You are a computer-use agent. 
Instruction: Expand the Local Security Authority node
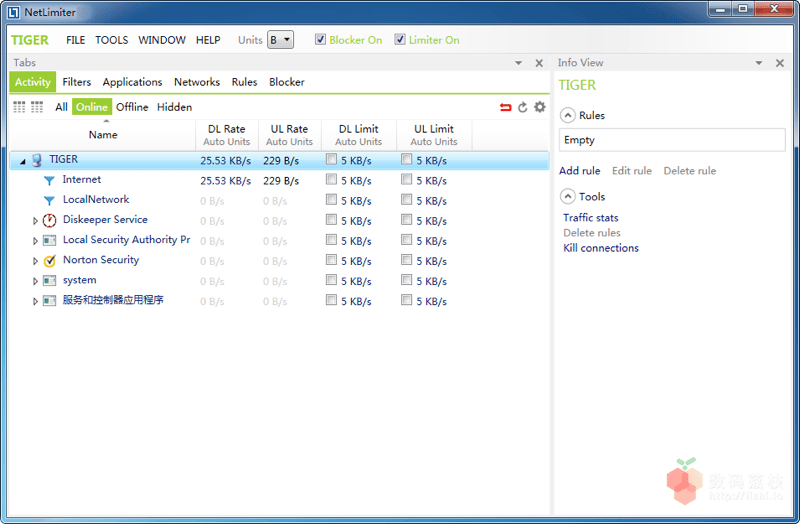tap(35, 241)
